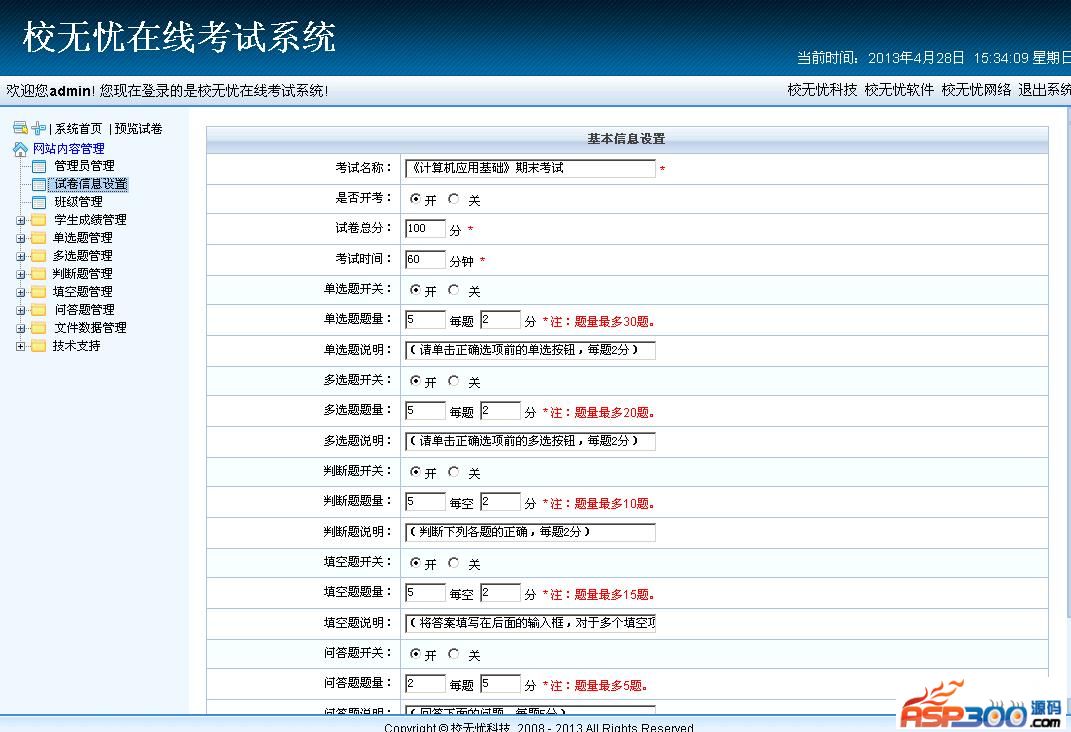Open the 学生成绩管理 folder icon
Screen dimensions: 1071x732
38,219
